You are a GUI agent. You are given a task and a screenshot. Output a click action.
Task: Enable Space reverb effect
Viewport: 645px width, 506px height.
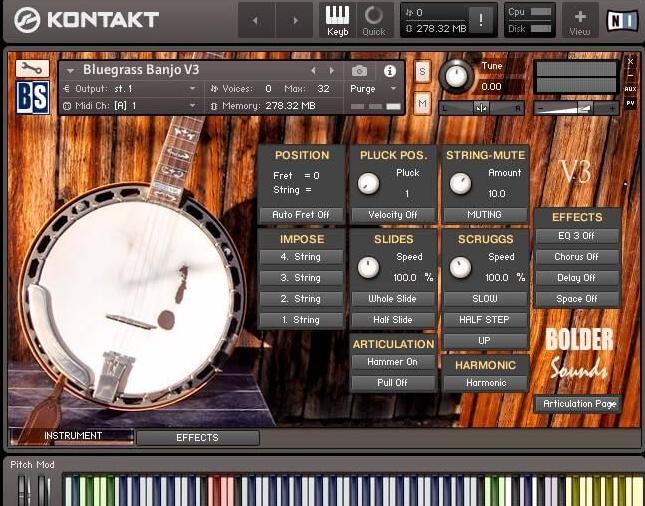tap(576, 299)
